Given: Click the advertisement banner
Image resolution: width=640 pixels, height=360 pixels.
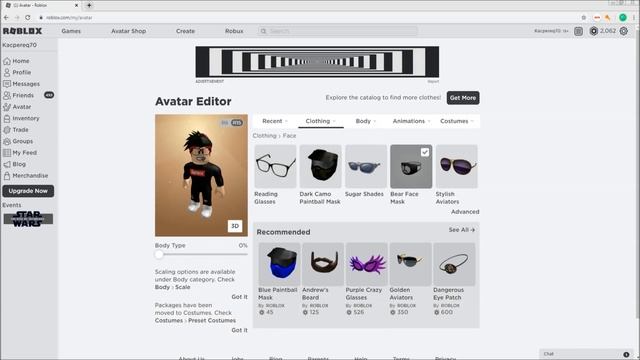Looking at the screenshot, I should coord(317,62).
